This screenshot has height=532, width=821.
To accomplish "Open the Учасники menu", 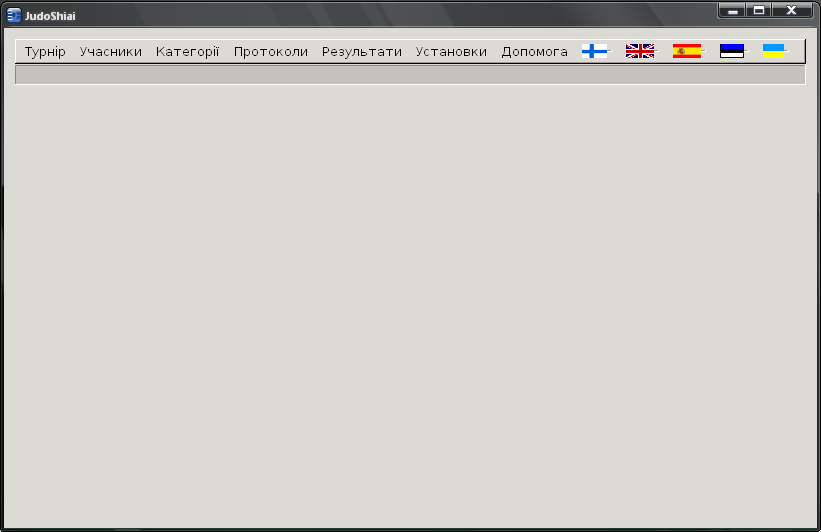I will (111, 52).
